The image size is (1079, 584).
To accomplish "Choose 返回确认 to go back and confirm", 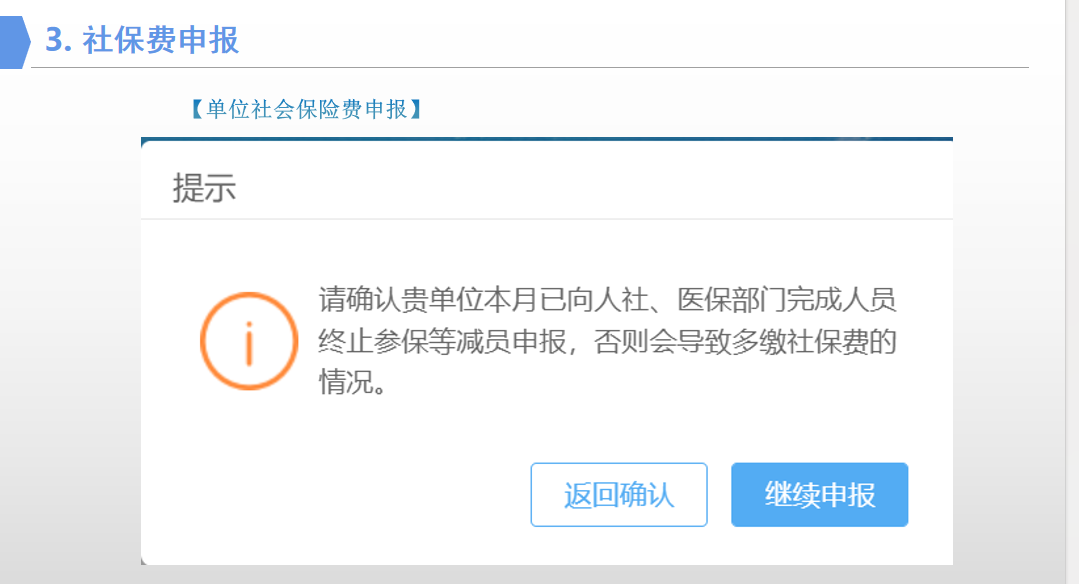I will pyautogui.click(x=619, y=495).
